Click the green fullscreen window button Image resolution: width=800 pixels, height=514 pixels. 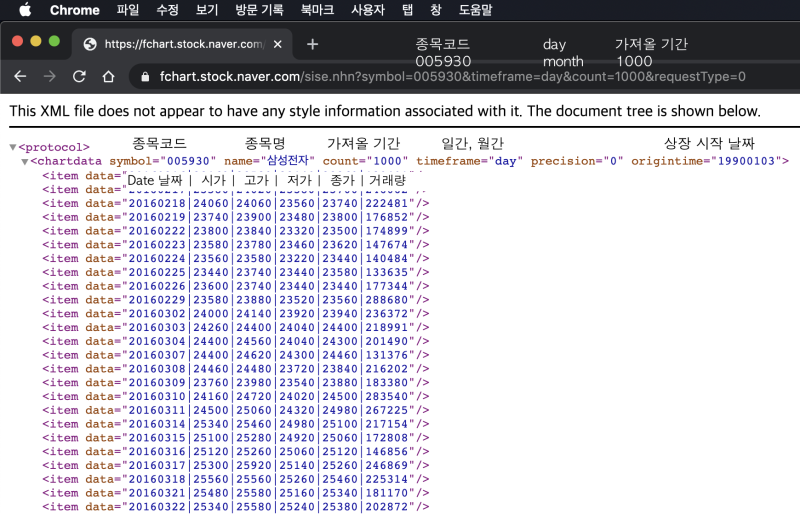(x=54, y=41)
